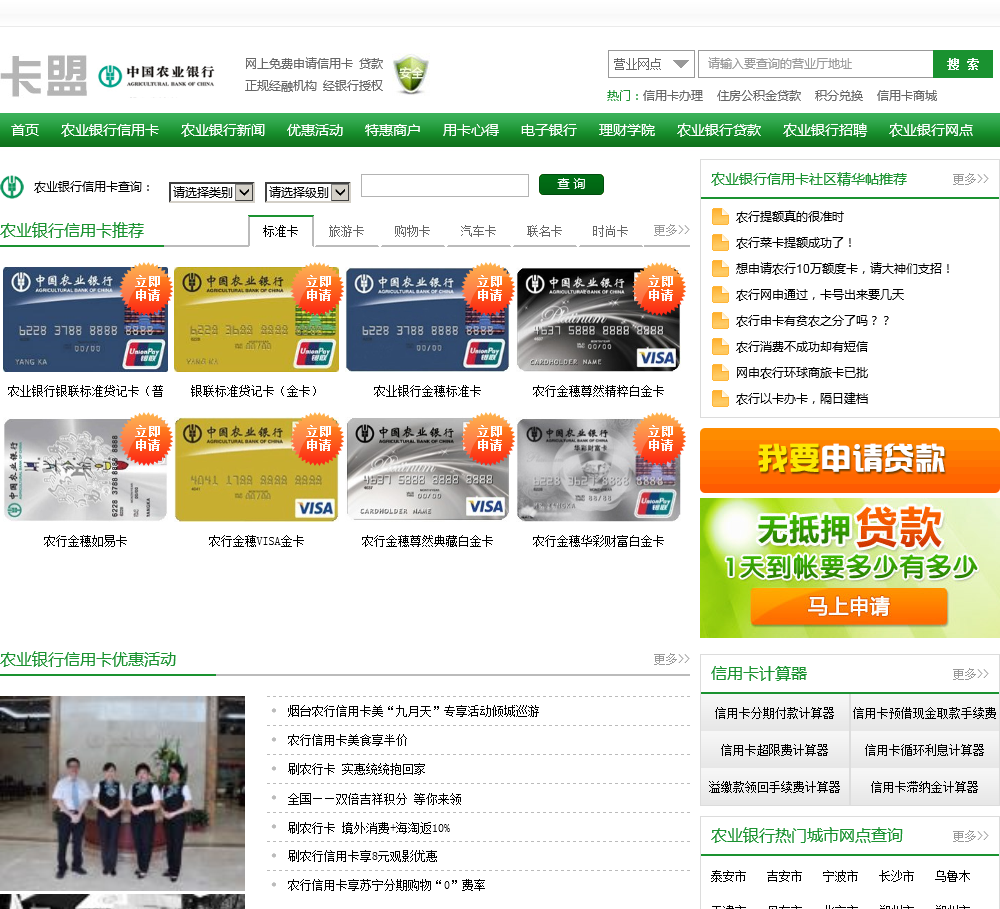Click the green security shield icon
This screenshot has width=1000, height=909.
pyautogui.click(x=411, y=73)
